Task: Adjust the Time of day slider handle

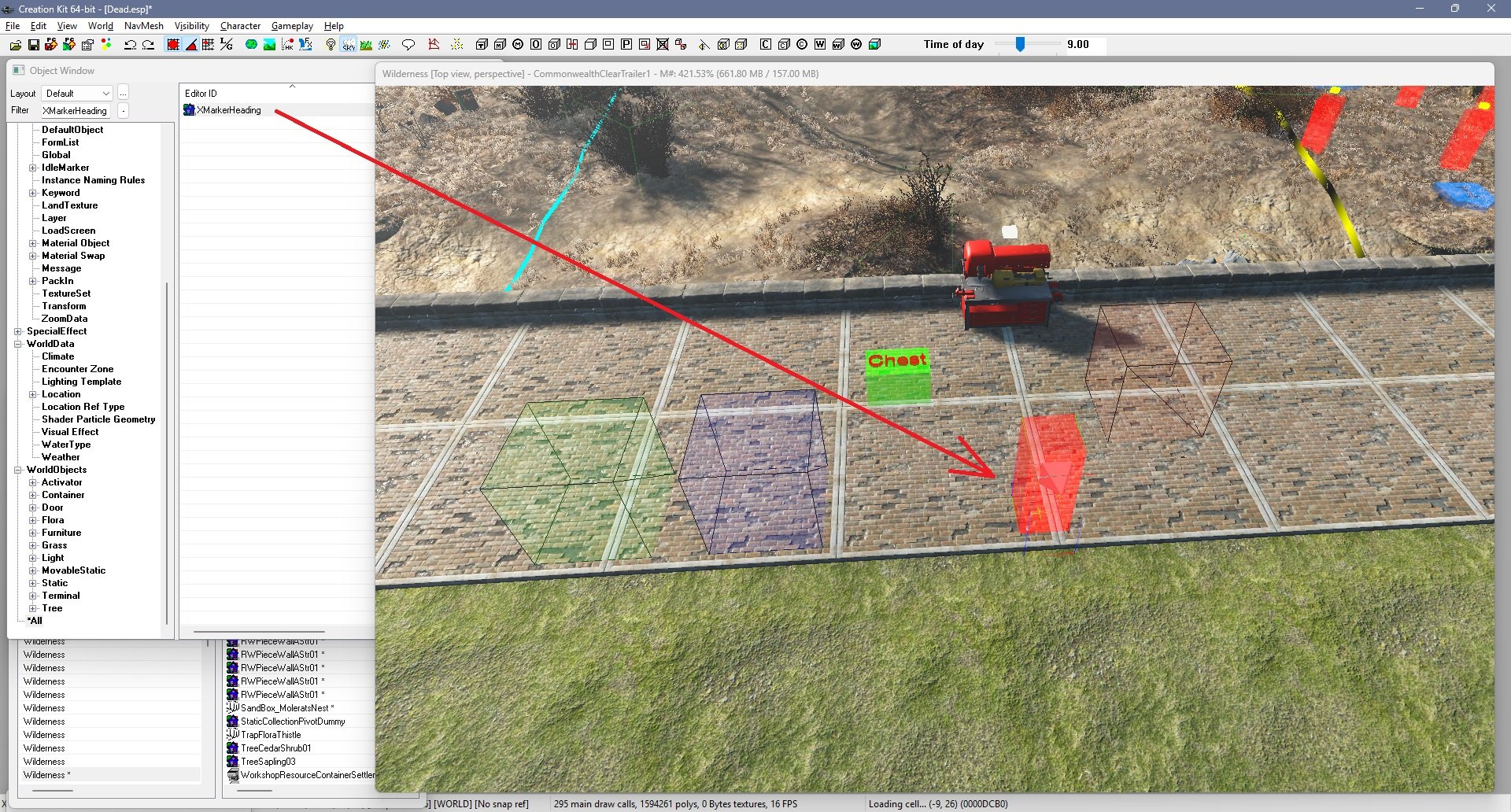Action: click(x=1020, y=45)
